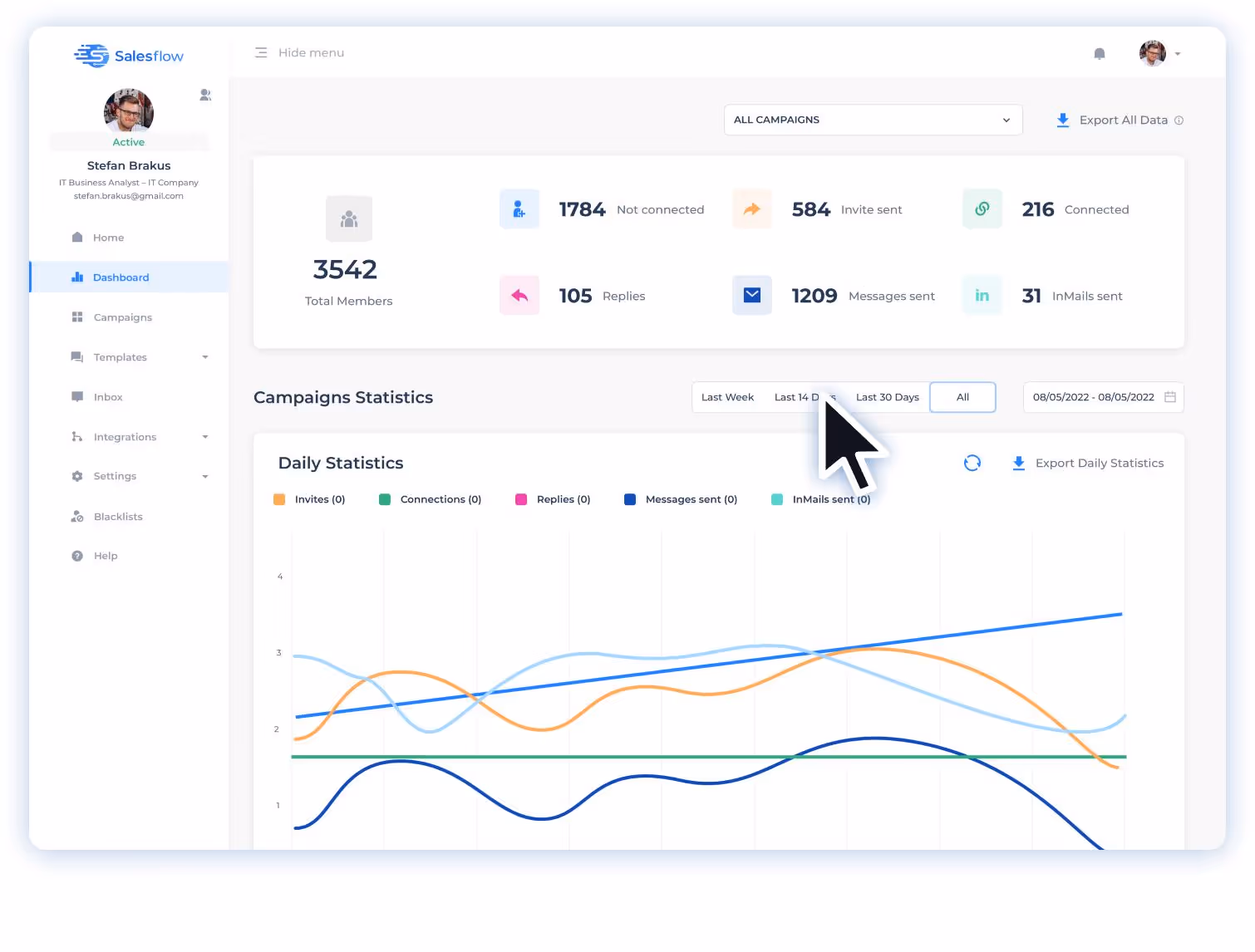
Task: Select the Dashboard icon in the sidebar
Action: [x=76, y=277]
